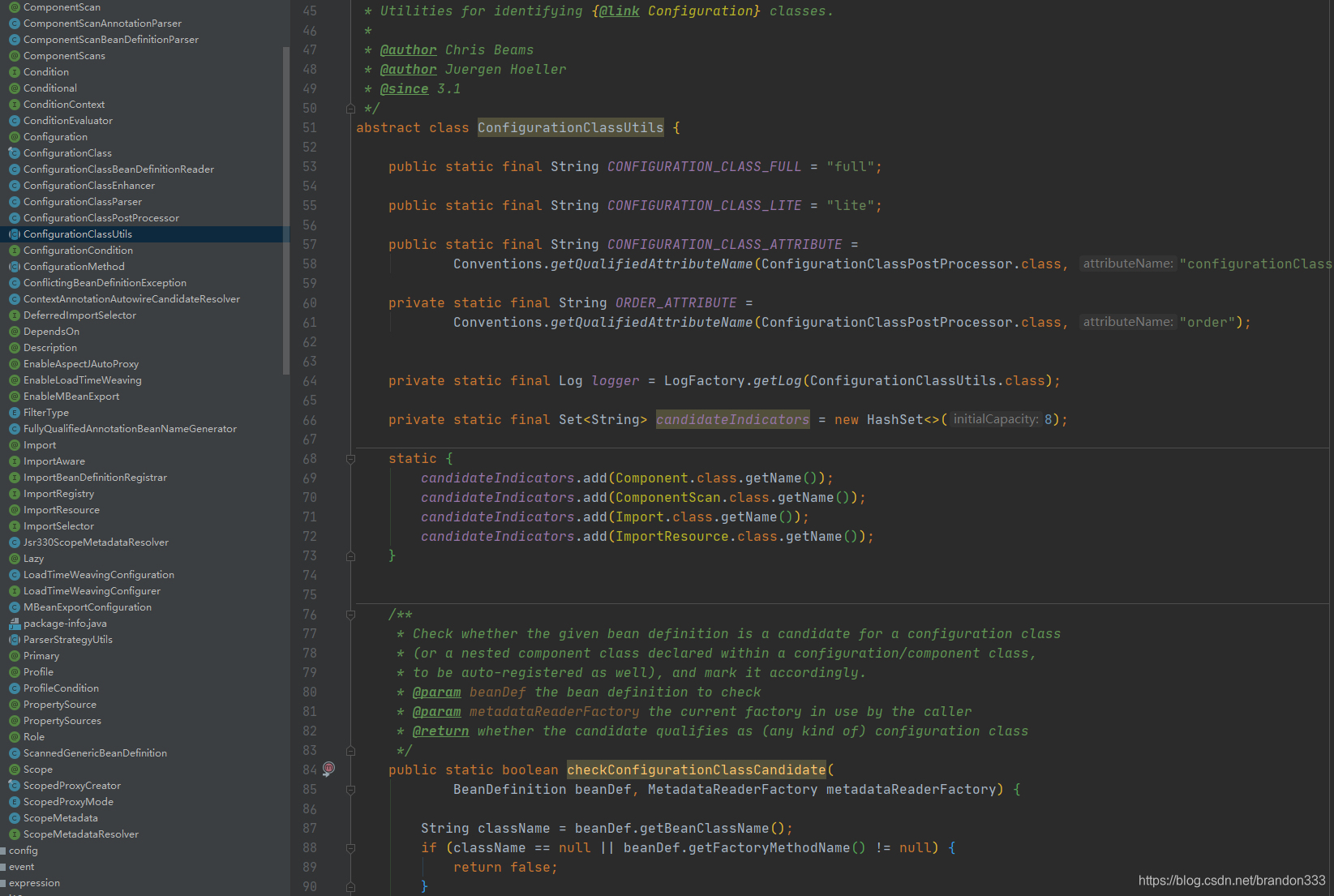Click the ConfigurationClassUtils class name on line 51

[x=570, y=128]
